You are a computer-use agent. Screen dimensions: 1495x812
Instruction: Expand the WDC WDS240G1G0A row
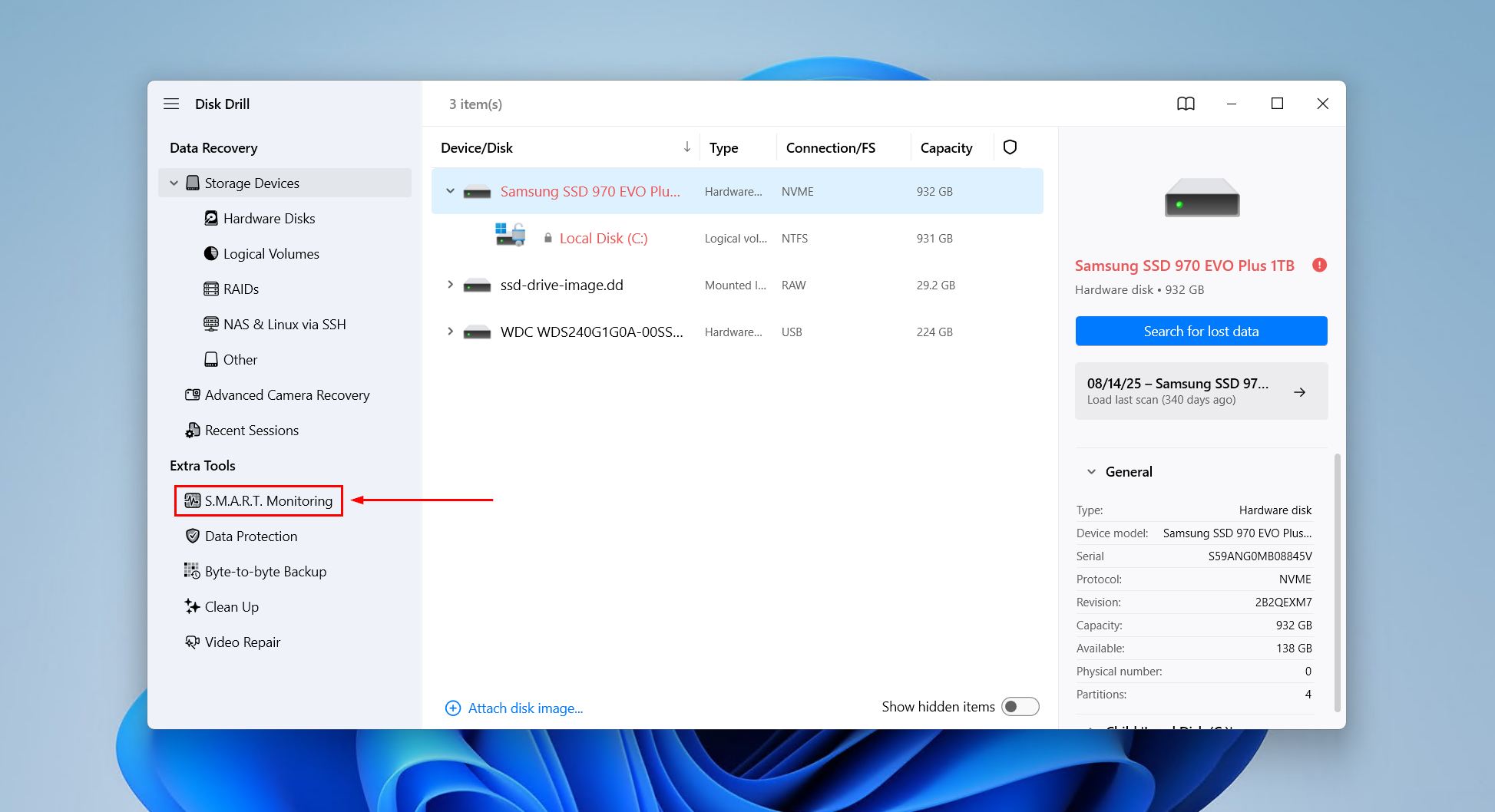[x=451, y=332]
